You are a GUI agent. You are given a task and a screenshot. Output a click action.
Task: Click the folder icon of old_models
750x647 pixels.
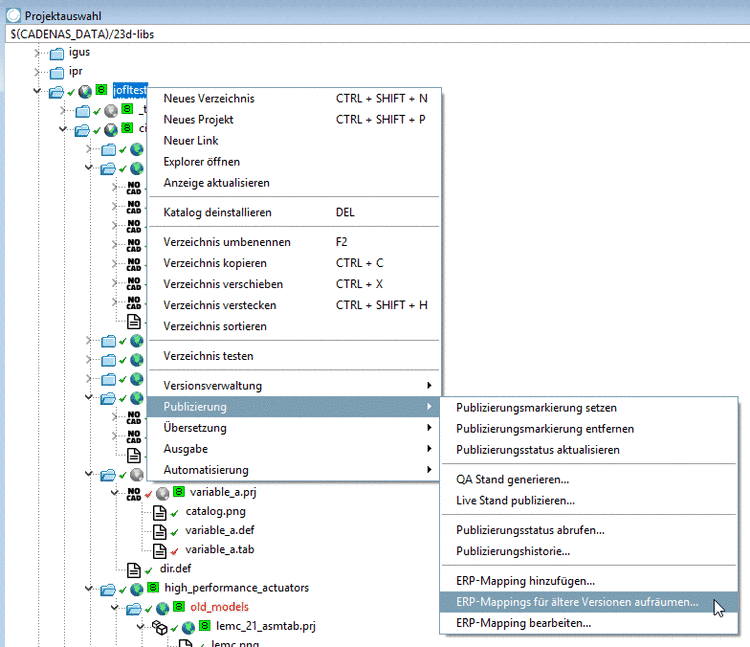click(x=134, y=609)
